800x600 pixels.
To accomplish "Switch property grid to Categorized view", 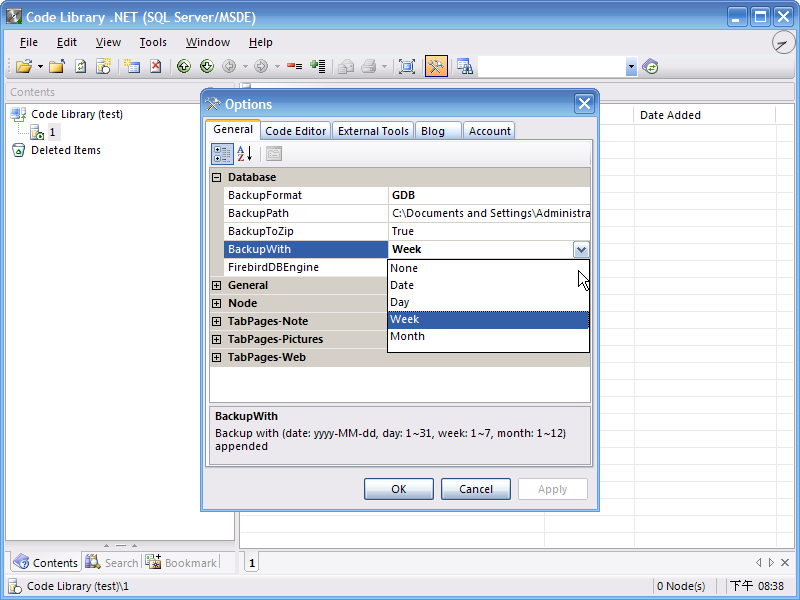I will [x=222, y=154].
